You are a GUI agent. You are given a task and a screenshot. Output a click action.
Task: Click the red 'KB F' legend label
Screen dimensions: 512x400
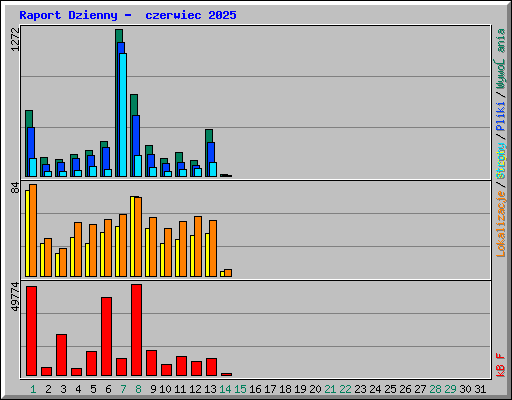501,365
